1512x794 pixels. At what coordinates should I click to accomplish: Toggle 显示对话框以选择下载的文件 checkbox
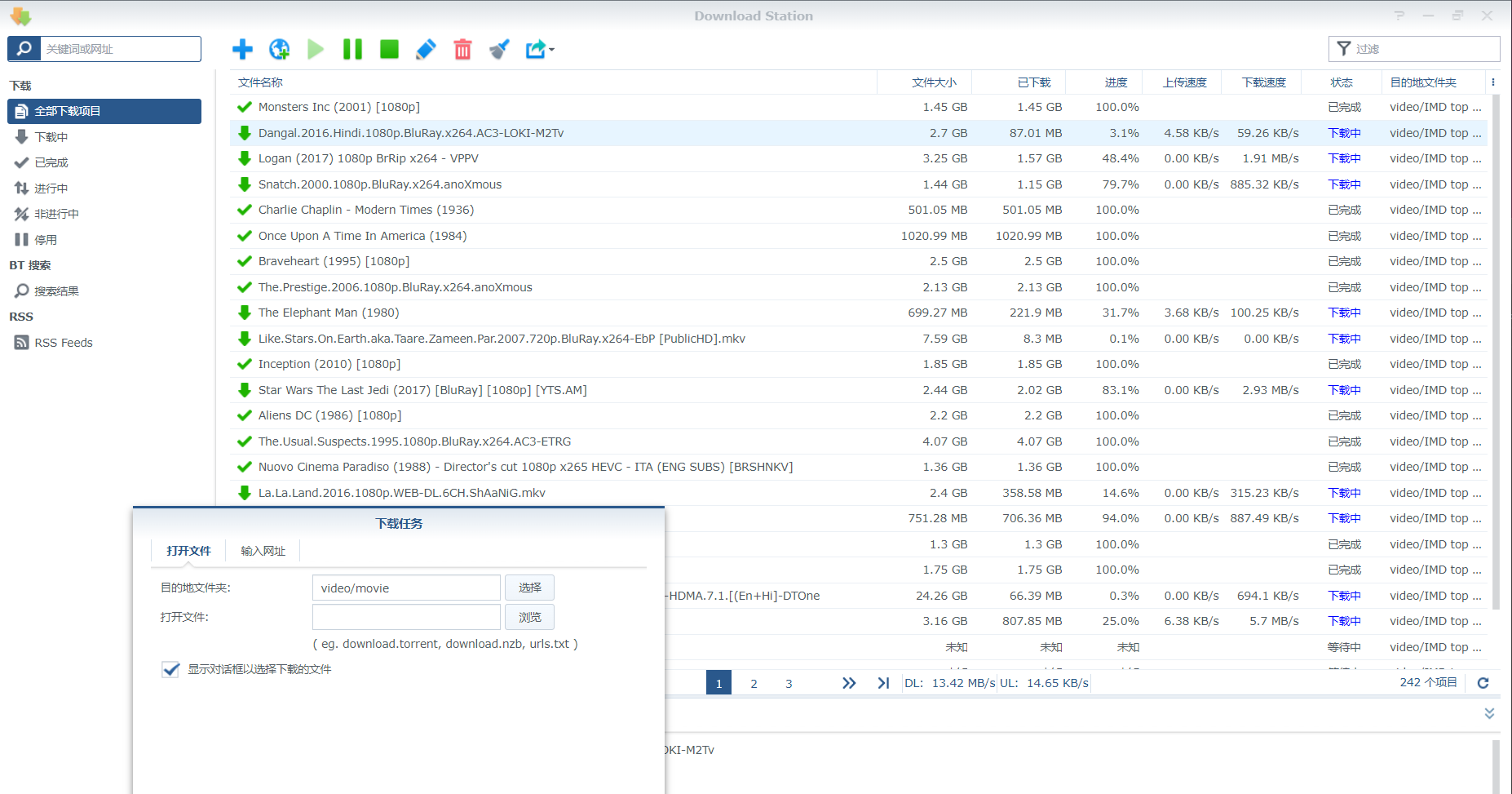(x=170, y=669)
